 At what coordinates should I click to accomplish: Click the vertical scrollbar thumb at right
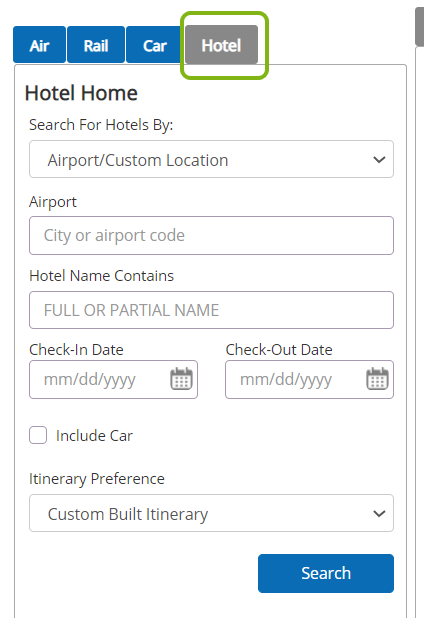point(420,27)
